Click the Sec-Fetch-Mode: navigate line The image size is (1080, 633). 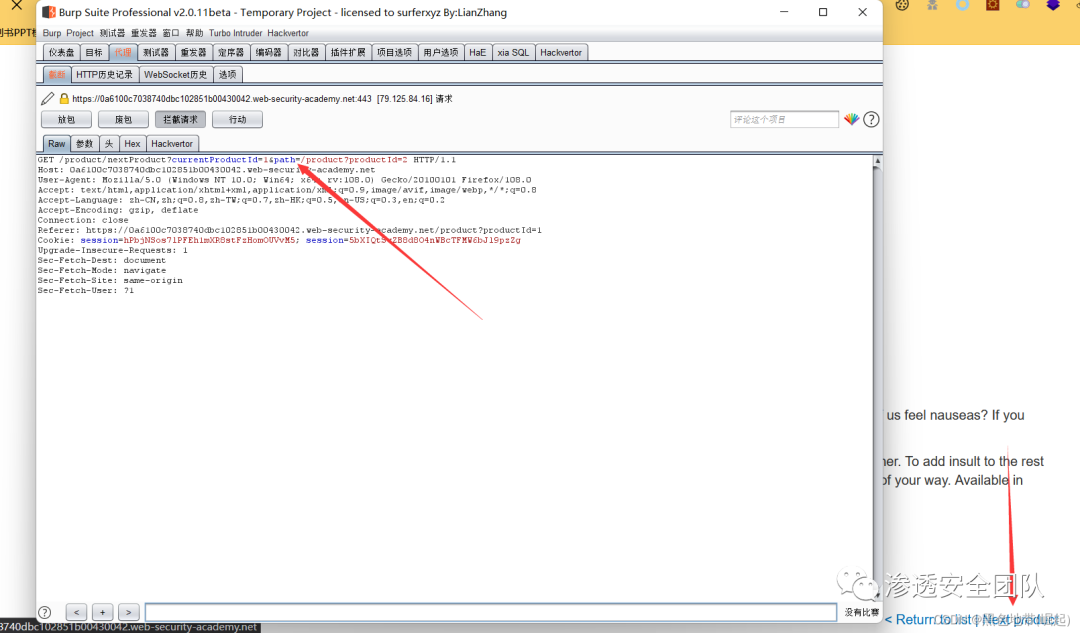coord(102,270)
